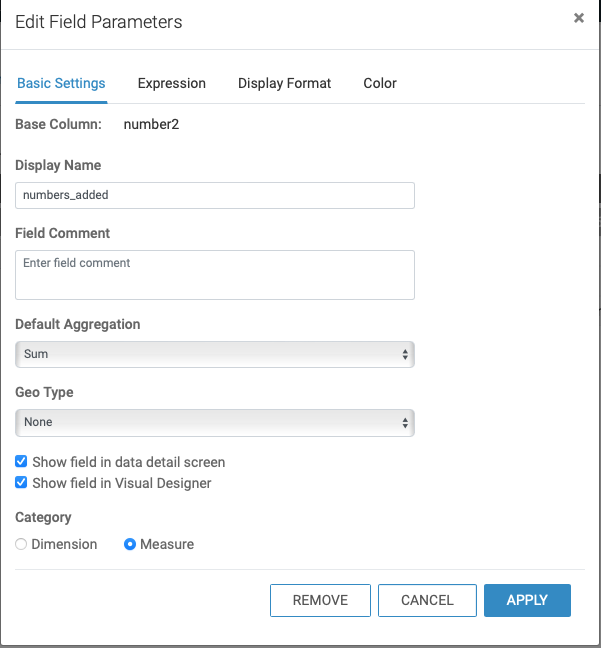Click the Edit Field Parameters title
Screen dimensions: 601x648
click(99, 22)
